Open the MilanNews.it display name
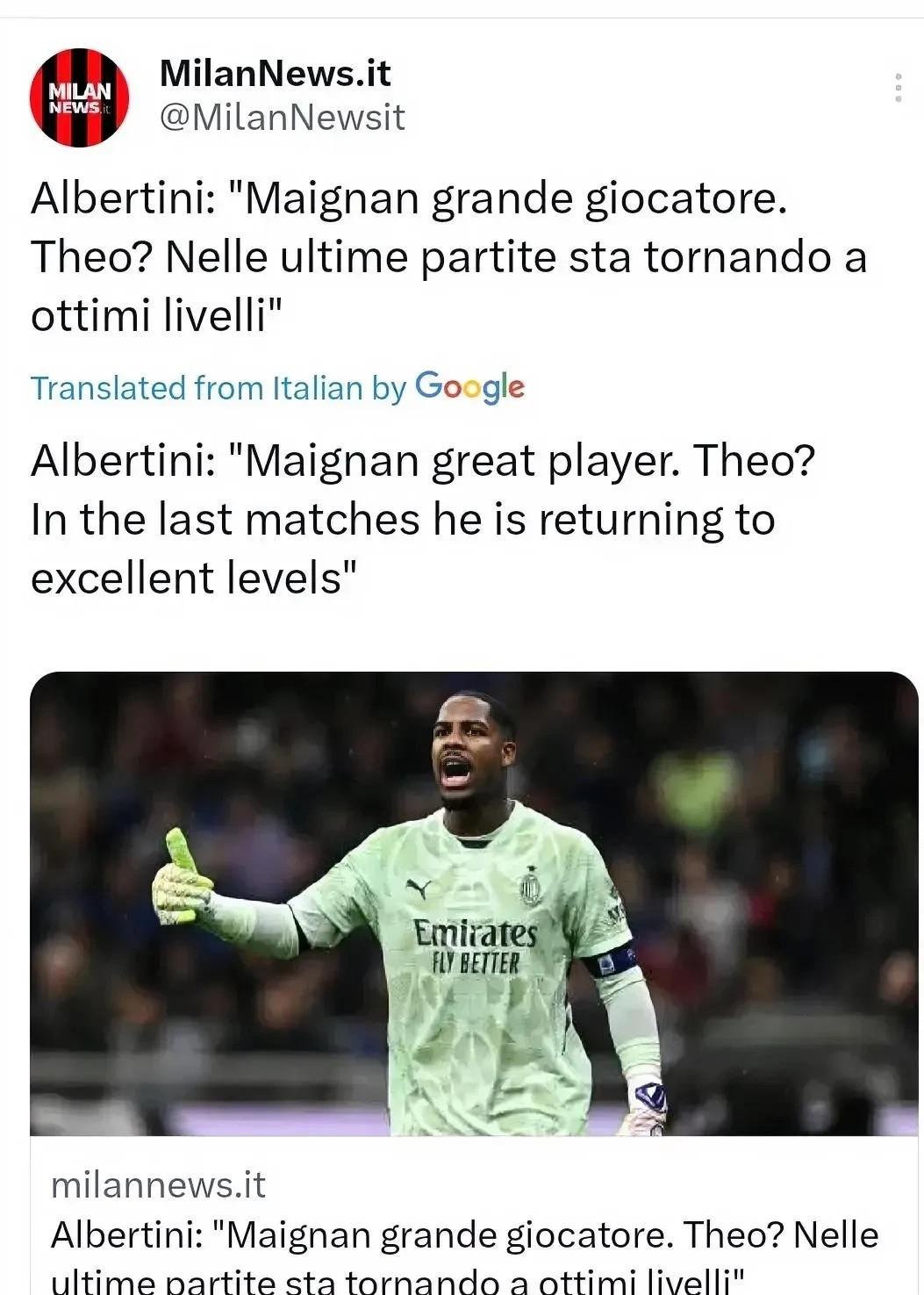Screen dimensions: 924x1295 point(275,73)
